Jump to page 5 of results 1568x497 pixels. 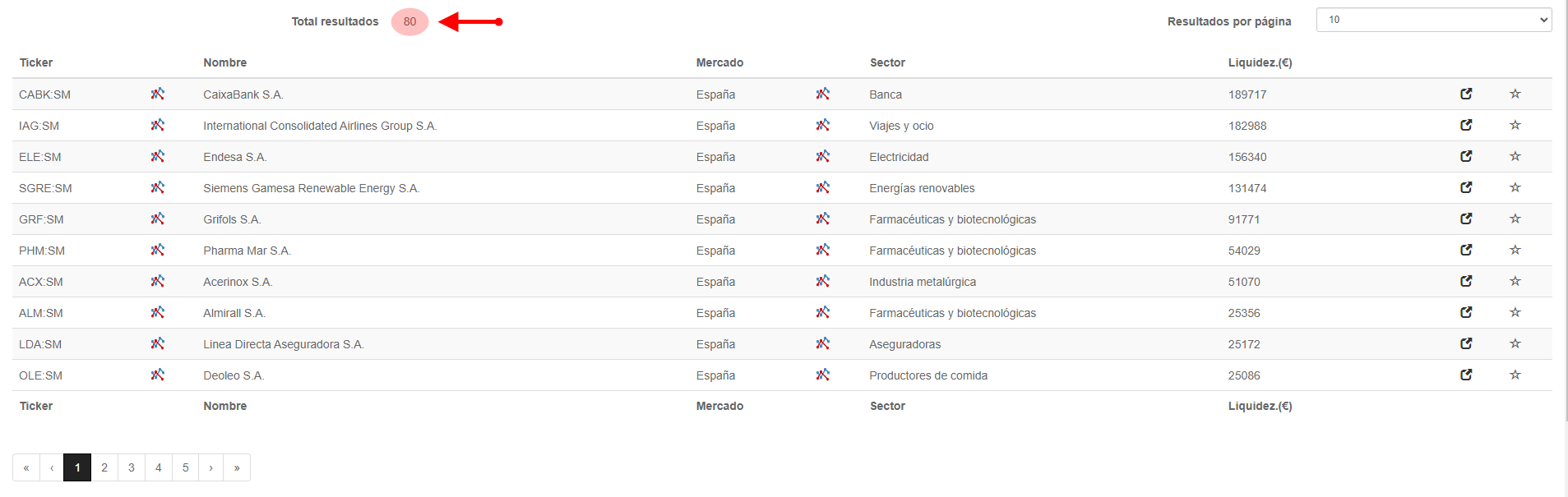(186, 467)
